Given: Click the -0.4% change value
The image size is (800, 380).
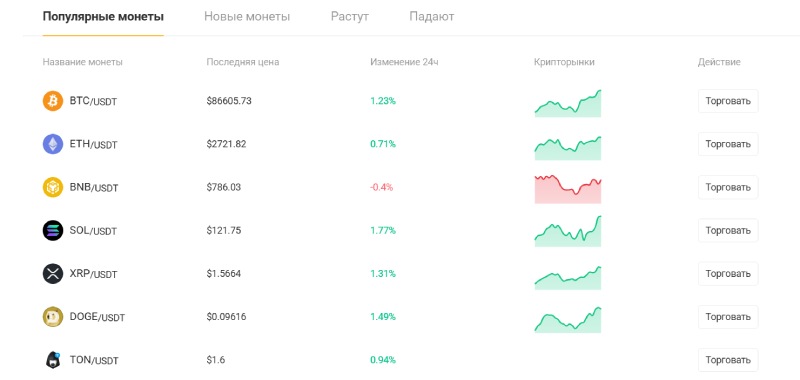Looking at the screenshot, I should (382, 187).
